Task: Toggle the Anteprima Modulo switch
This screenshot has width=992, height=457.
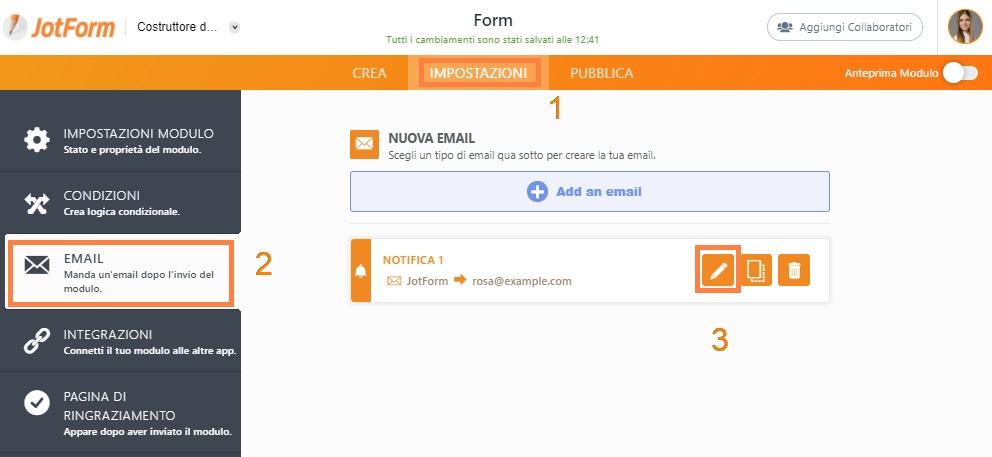Action: point(960,73)
